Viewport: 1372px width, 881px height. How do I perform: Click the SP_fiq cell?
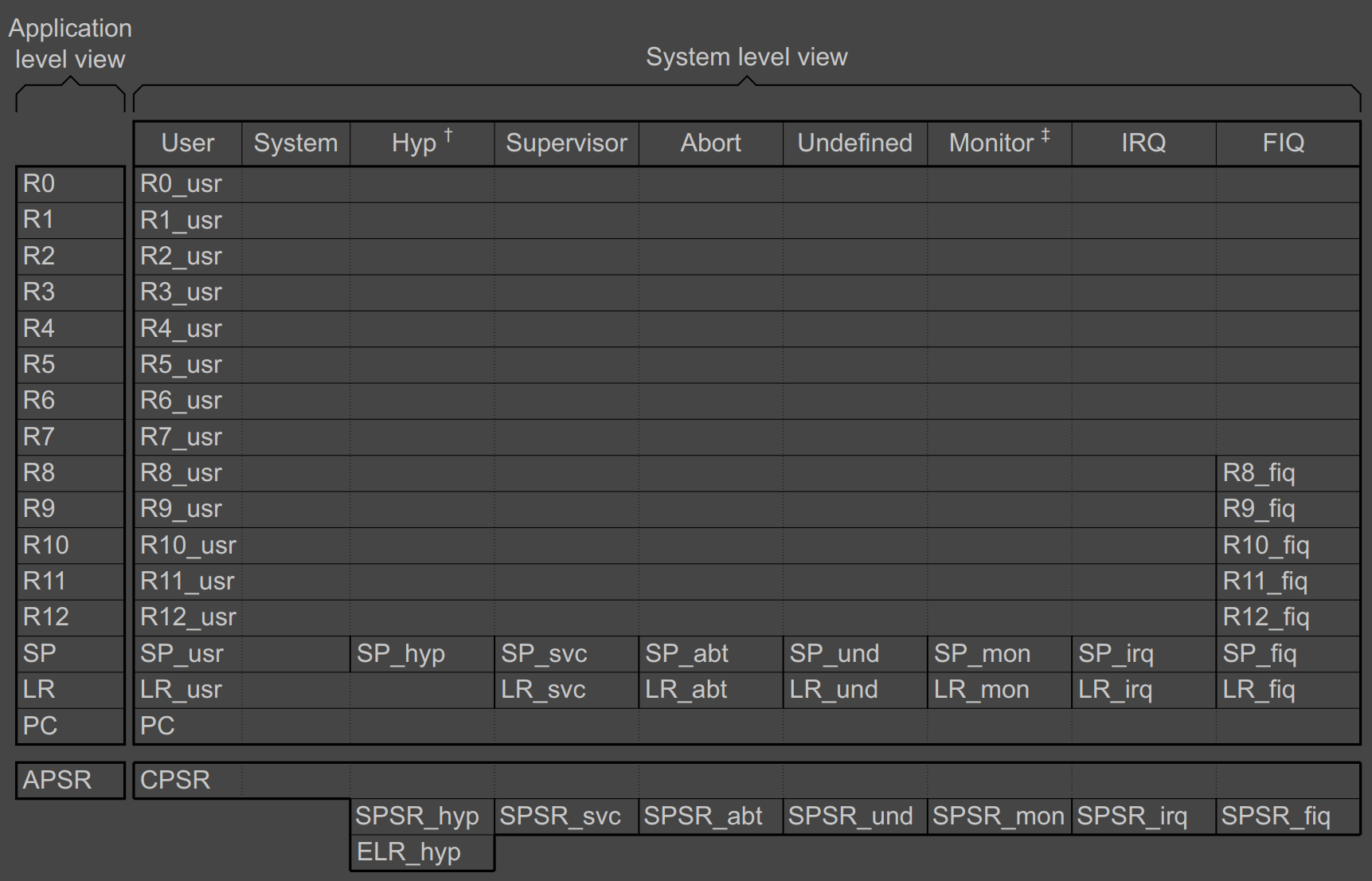click(1288, 654)
